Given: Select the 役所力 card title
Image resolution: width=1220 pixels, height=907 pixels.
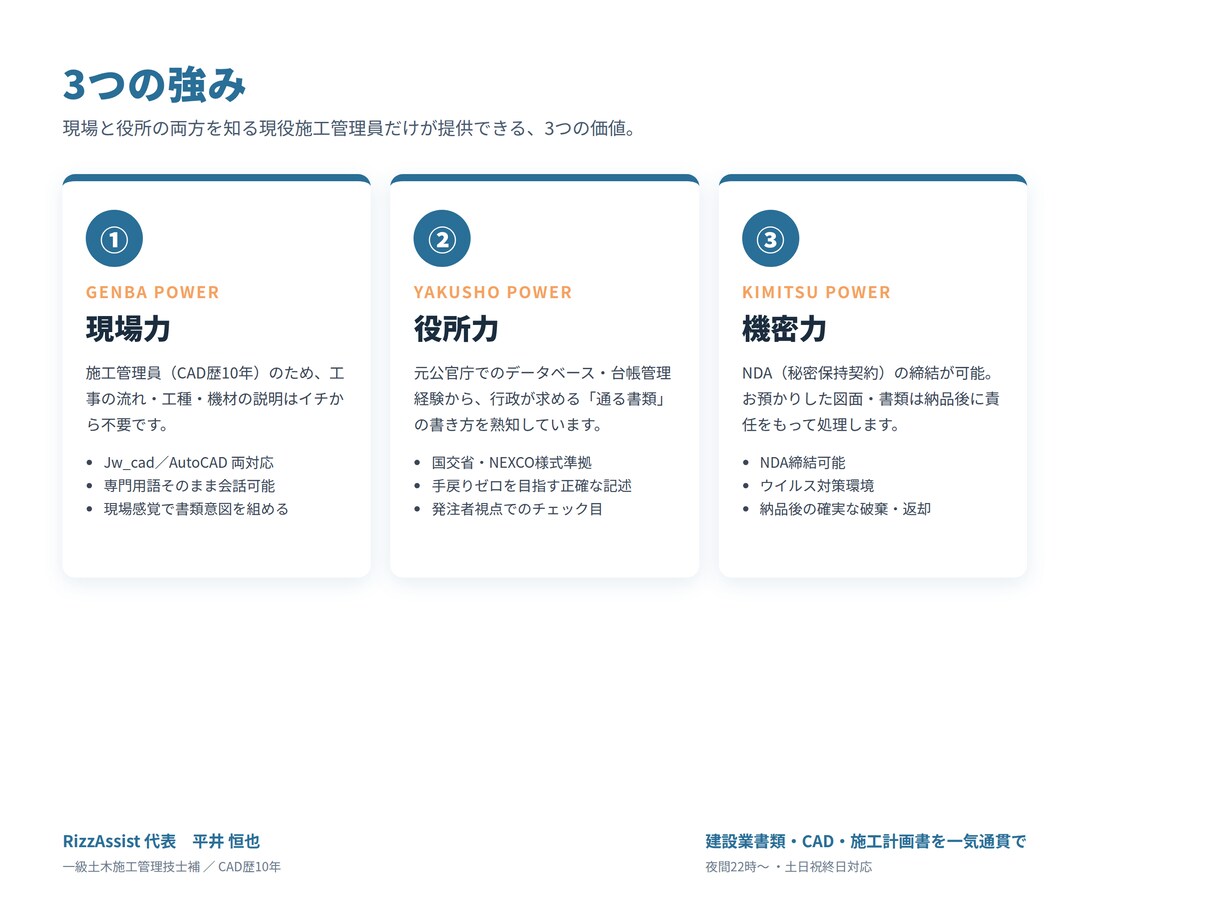Looking at the screenshot, I should click(x=456, y=328).
